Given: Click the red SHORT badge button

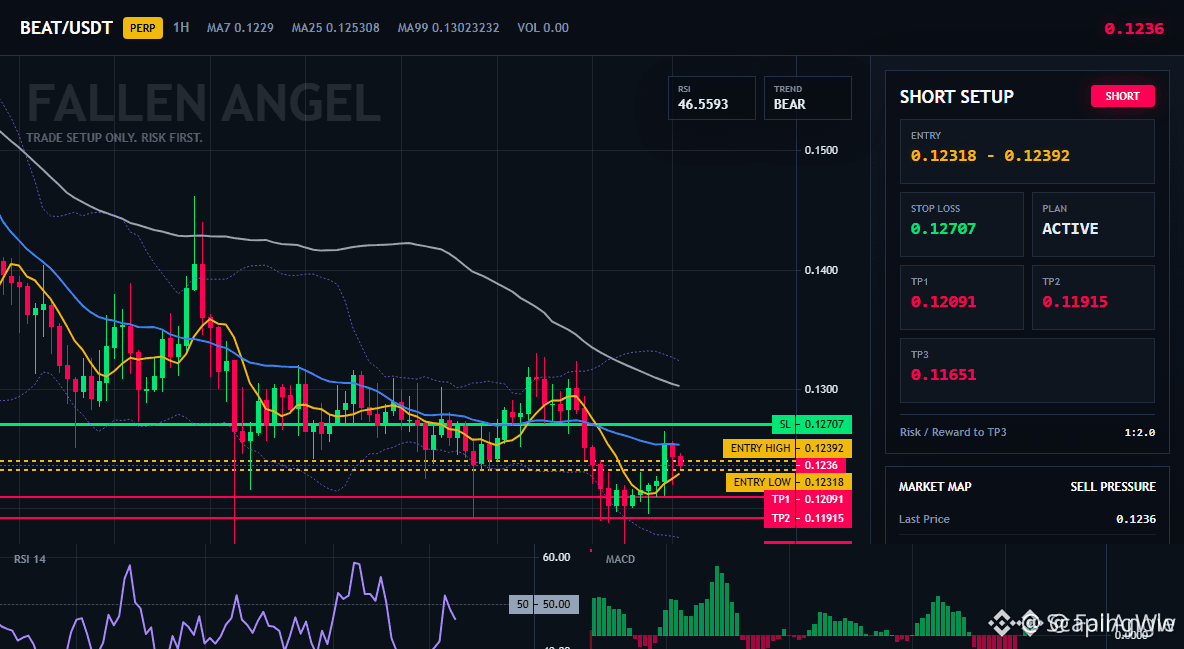Looking at the screenshot, I should (1122, 96).
